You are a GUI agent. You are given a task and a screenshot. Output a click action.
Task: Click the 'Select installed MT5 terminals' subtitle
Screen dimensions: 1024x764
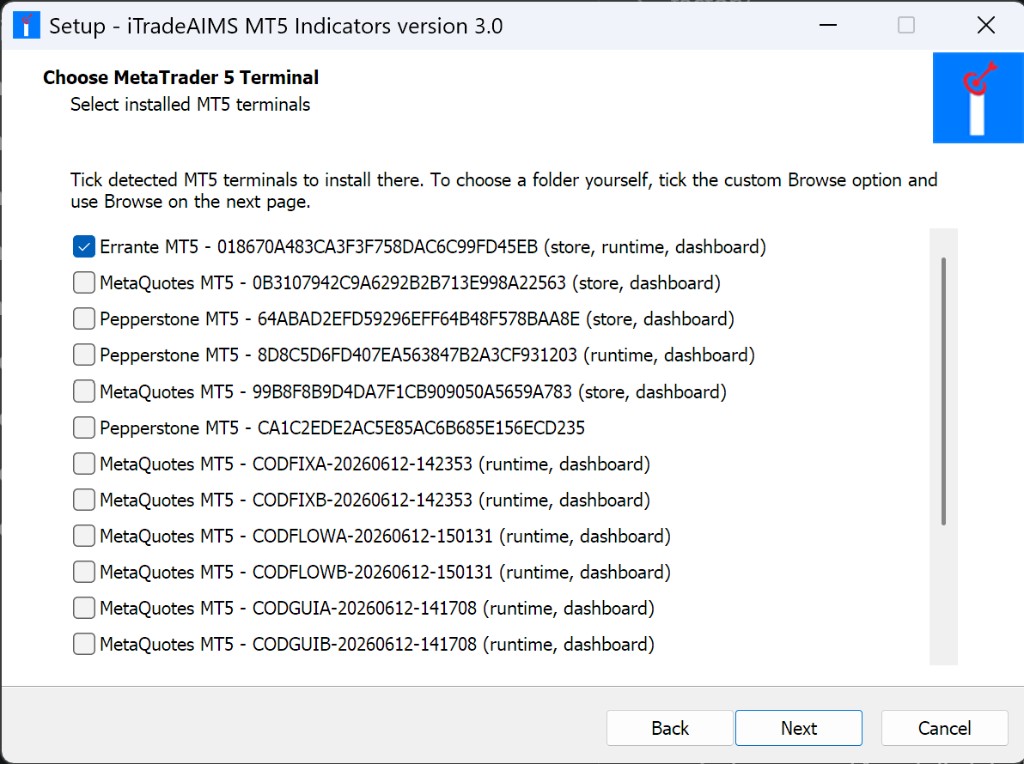pyautogui.click(x=190, y=104)
